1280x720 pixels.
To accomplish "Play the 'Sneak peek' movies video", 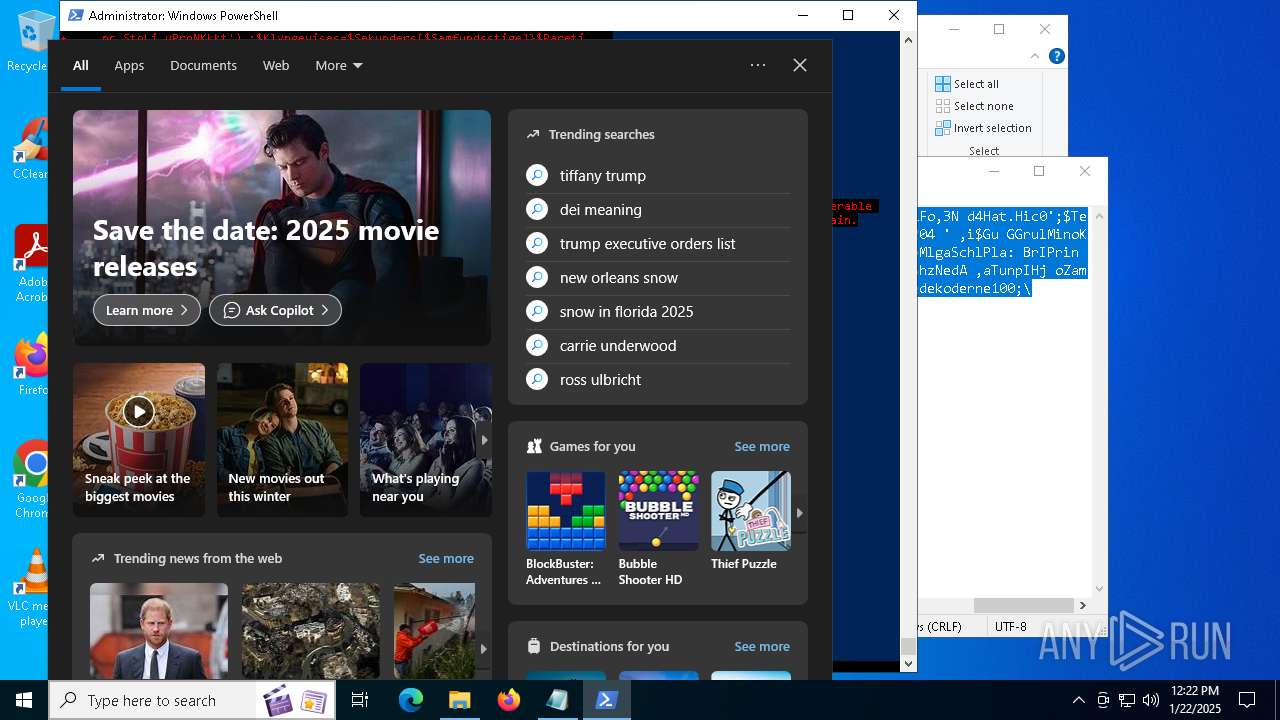I will tap(139, 411).
